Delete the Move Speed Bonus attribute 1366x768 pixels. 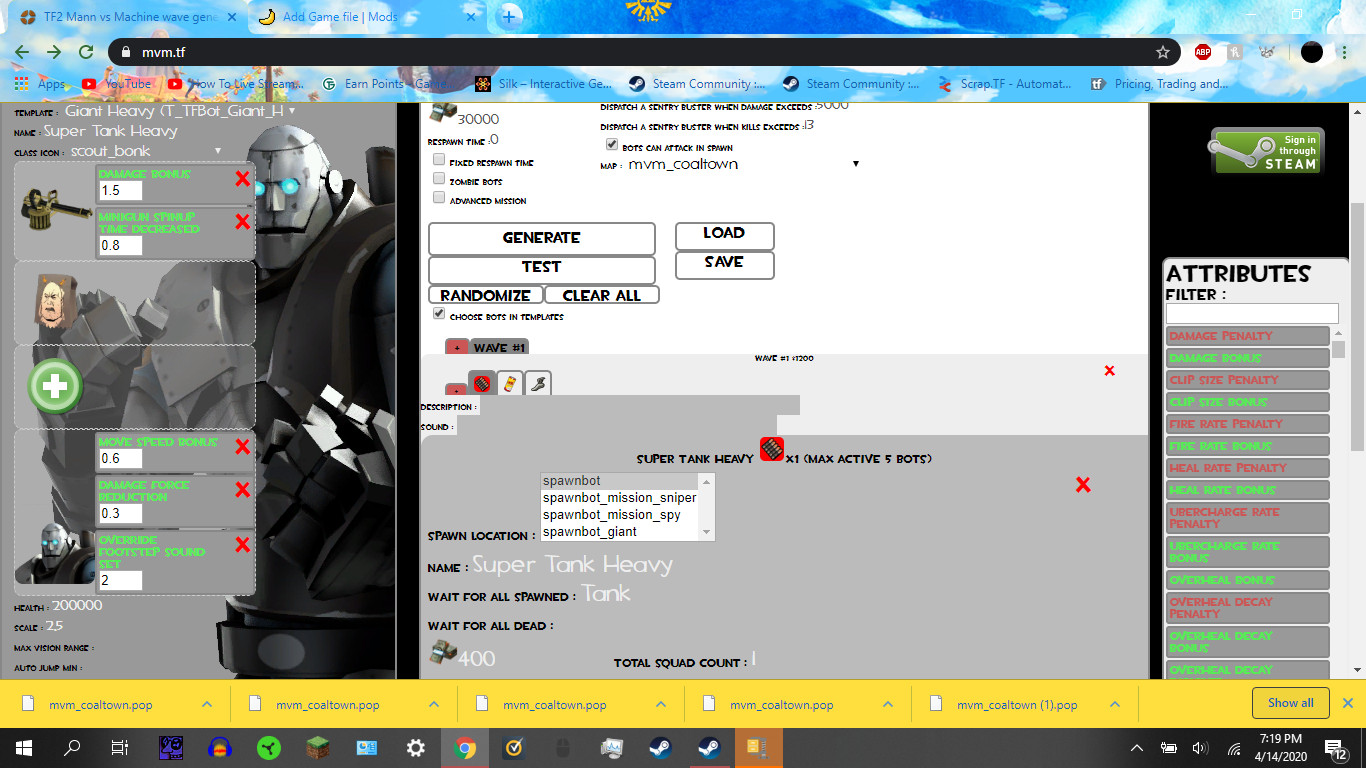[242, 446]
